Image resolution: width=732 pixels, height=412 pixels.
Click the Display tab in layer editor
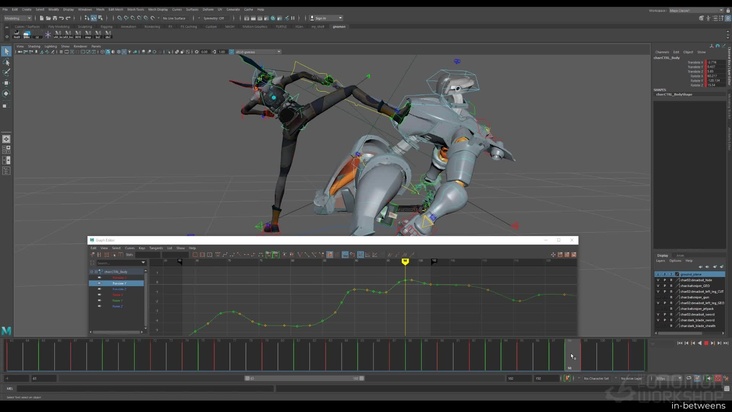coord(662,255)
